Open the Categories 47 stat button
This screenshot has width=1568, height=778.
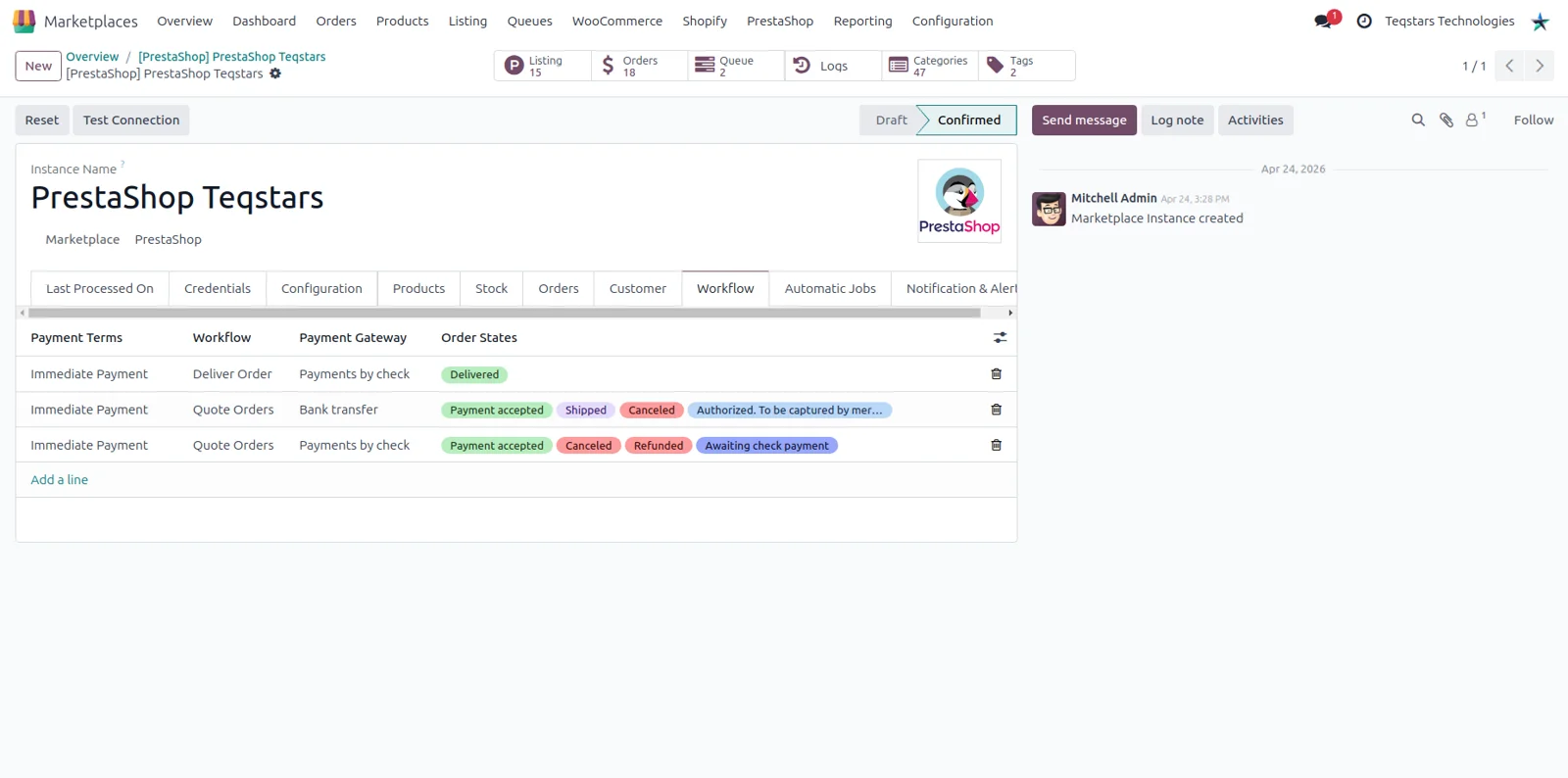pos(930,66)
